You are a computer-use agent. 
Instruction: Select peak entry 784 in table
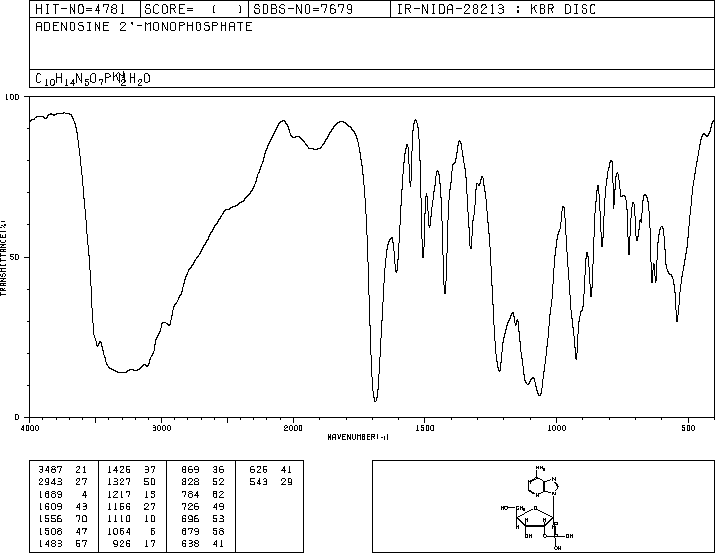click(203, 494)
